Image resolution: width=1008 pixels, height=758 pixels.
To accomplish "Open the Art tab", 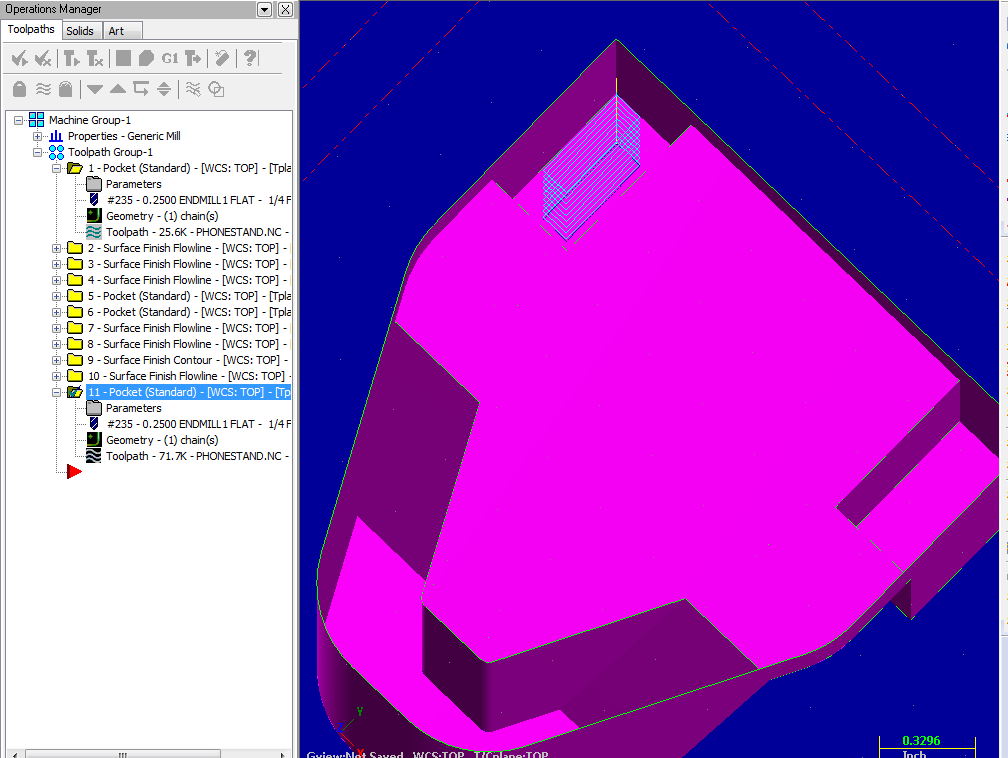I will (x=116, y=31).
